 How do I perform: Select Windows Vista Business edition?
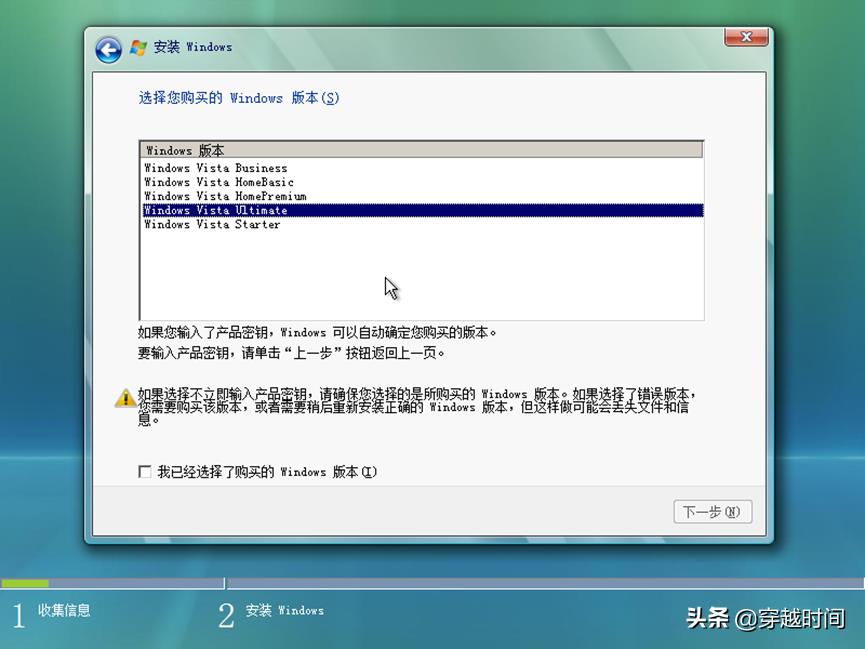click(423, 168)
